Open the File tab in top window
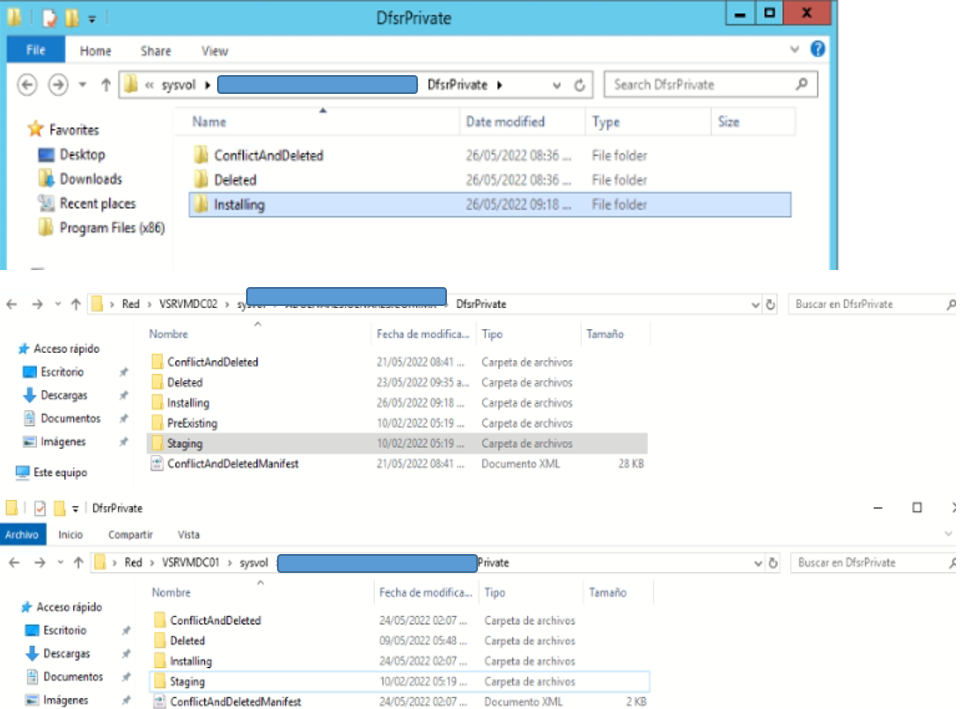961x709 pixels. click(36, 50)
